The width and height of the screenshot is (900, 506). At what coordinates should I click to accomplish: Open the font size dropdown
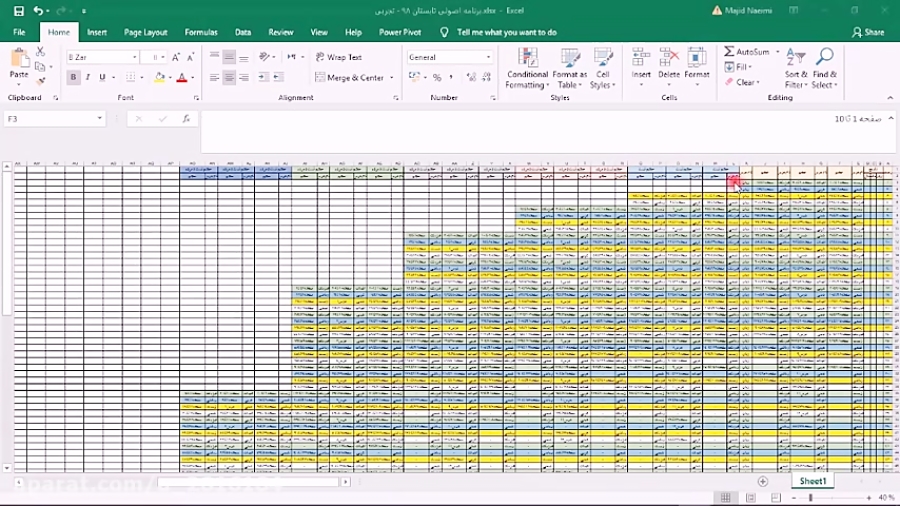click(x=163, y=57)
